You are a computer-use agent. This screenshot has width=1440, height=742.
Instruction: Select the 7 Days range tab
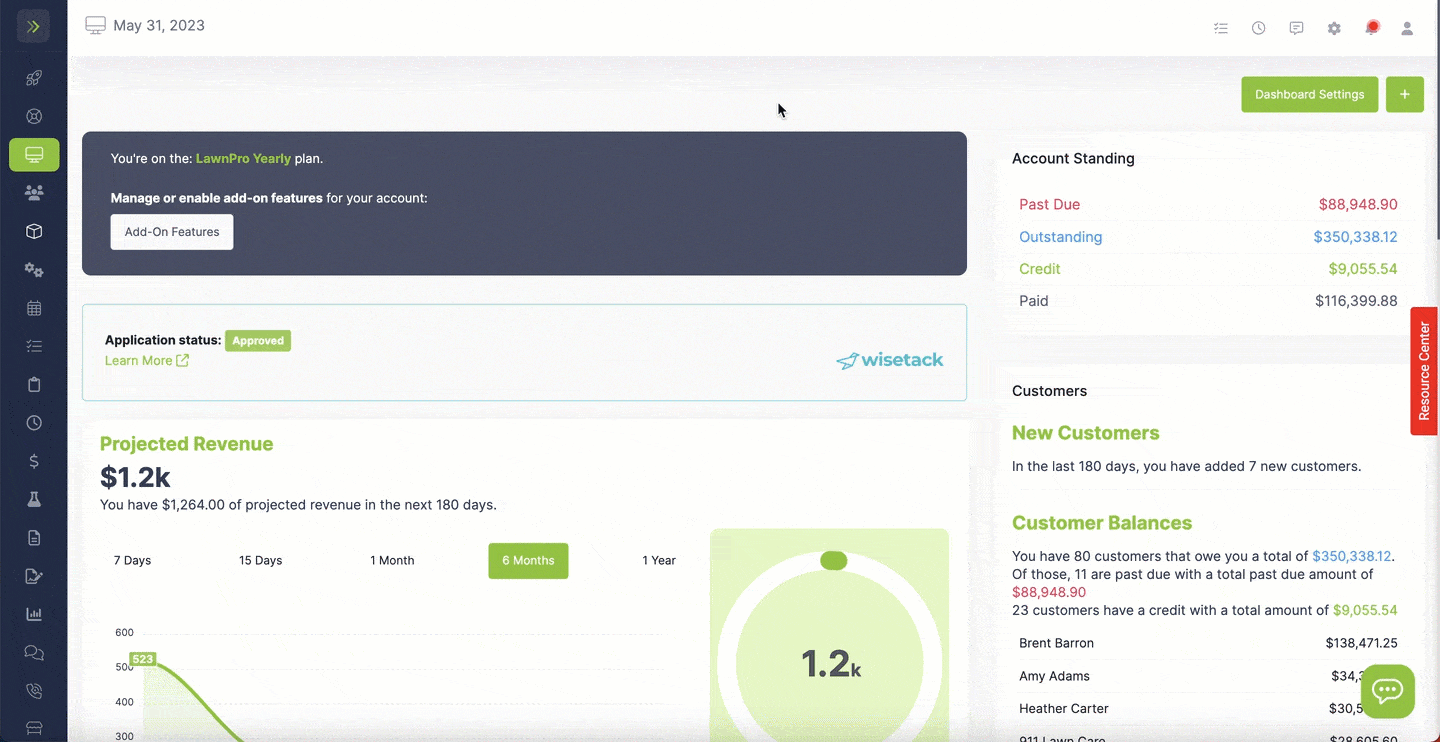point(132,561)
